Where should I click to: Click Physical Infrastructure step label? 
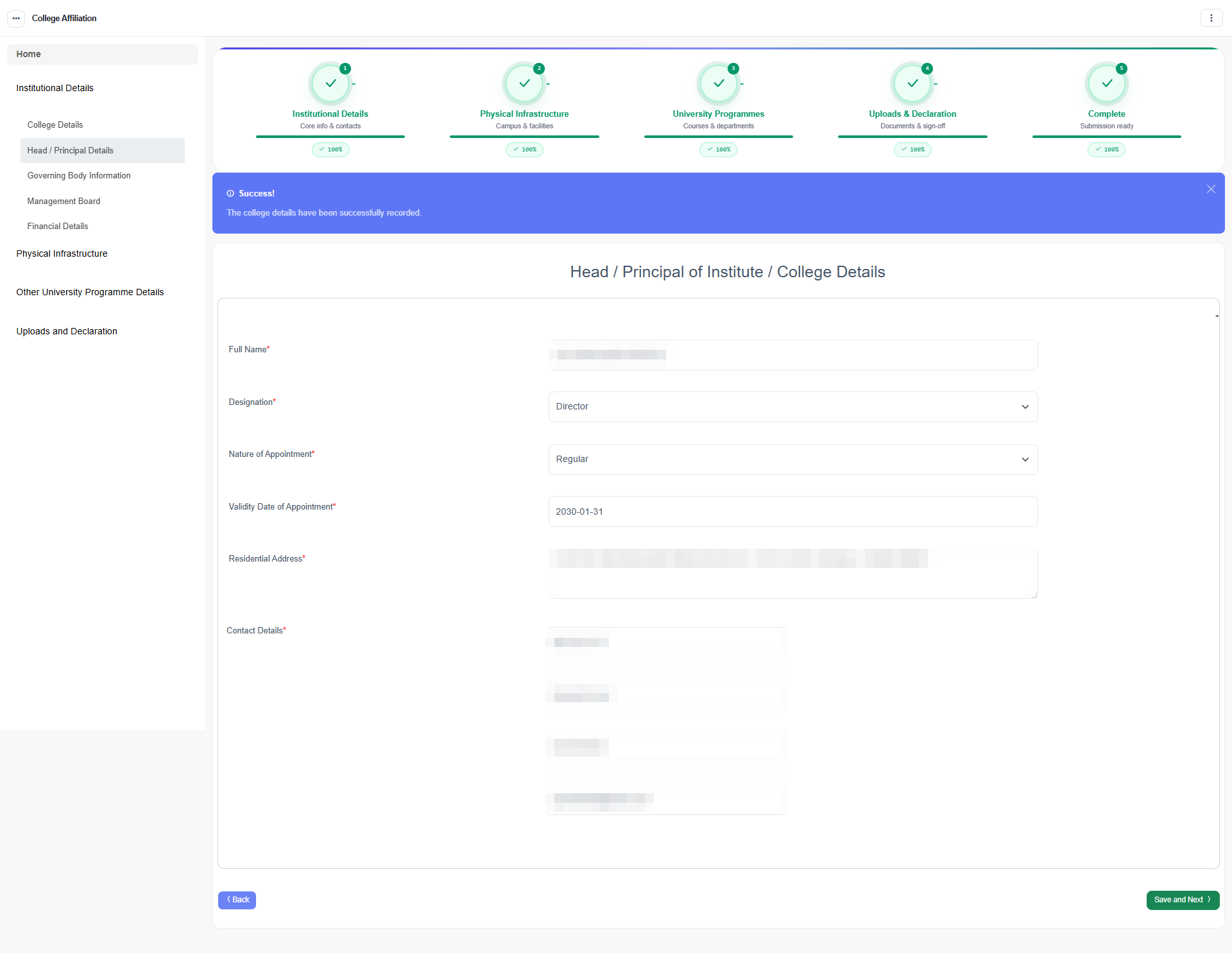[524, 114]
